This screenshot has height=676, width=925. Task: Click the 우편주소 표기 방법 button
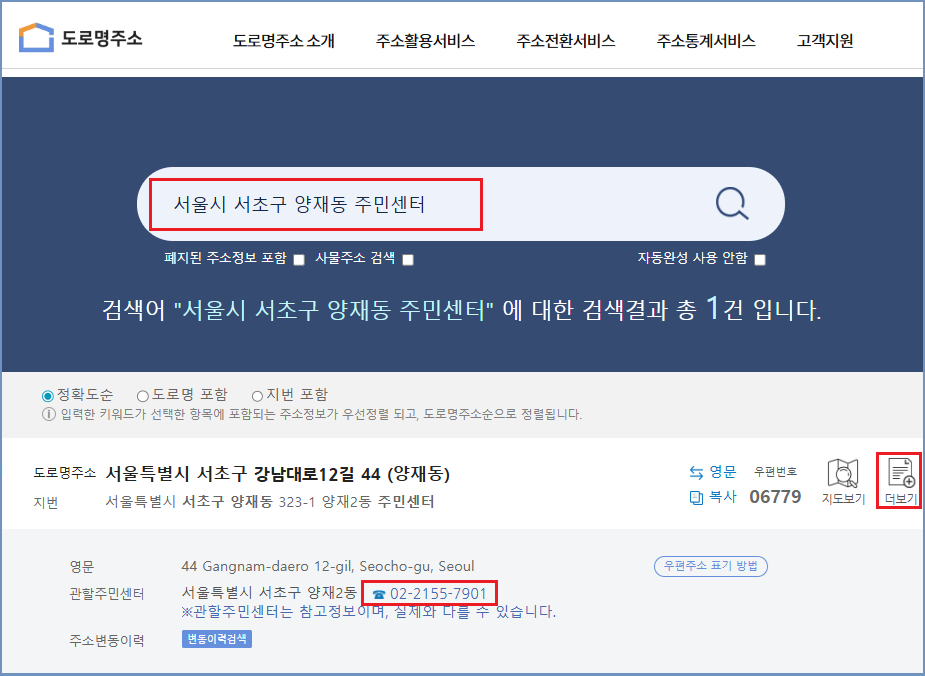click(x=710, y=566)
